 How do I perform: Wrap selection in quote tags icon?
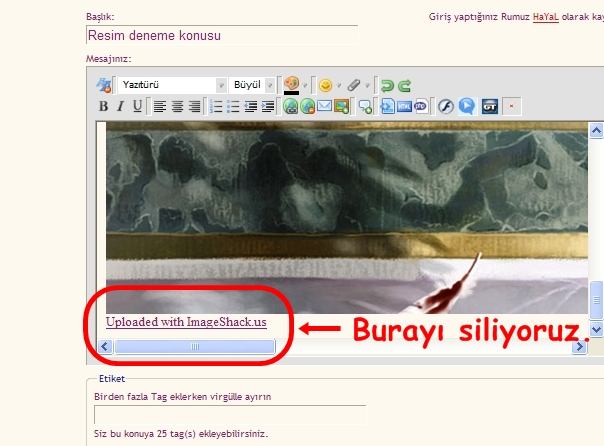[366, 106]
